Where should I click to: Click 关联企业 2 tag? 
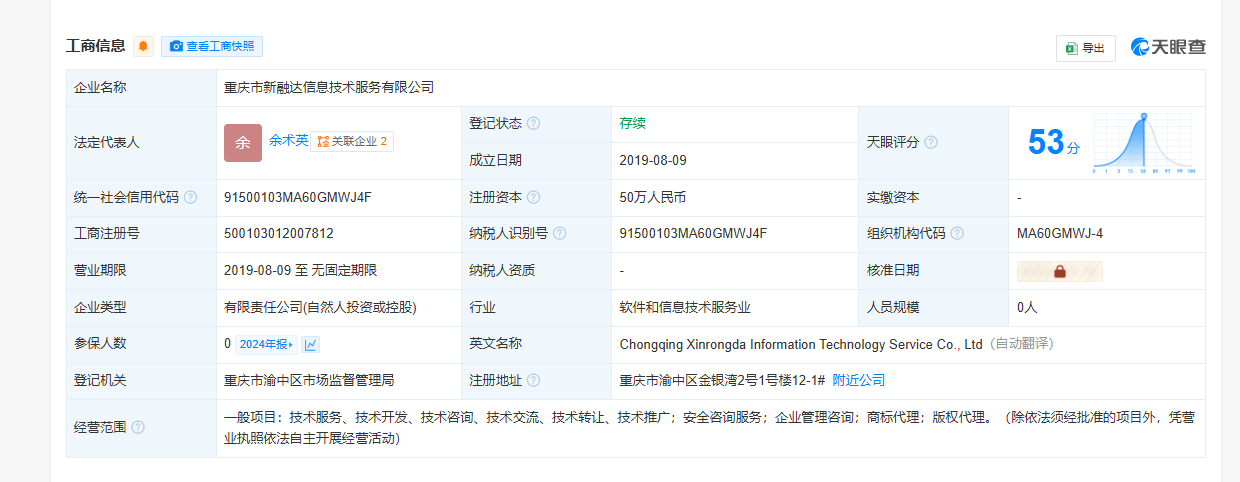pos(352,142)
